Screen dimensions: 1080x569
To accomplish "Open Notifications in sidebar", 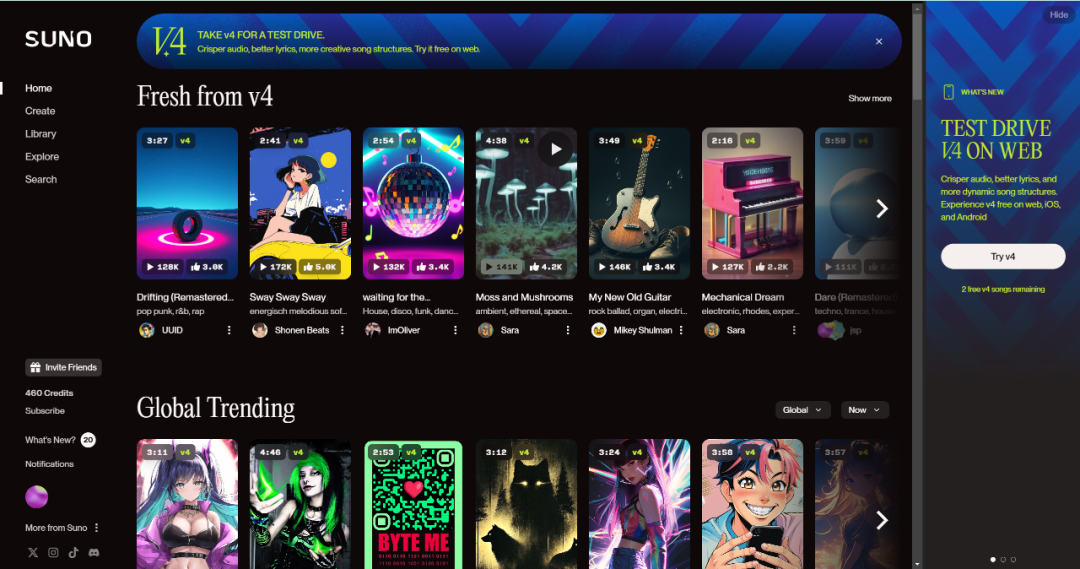I will coord(49,464).
